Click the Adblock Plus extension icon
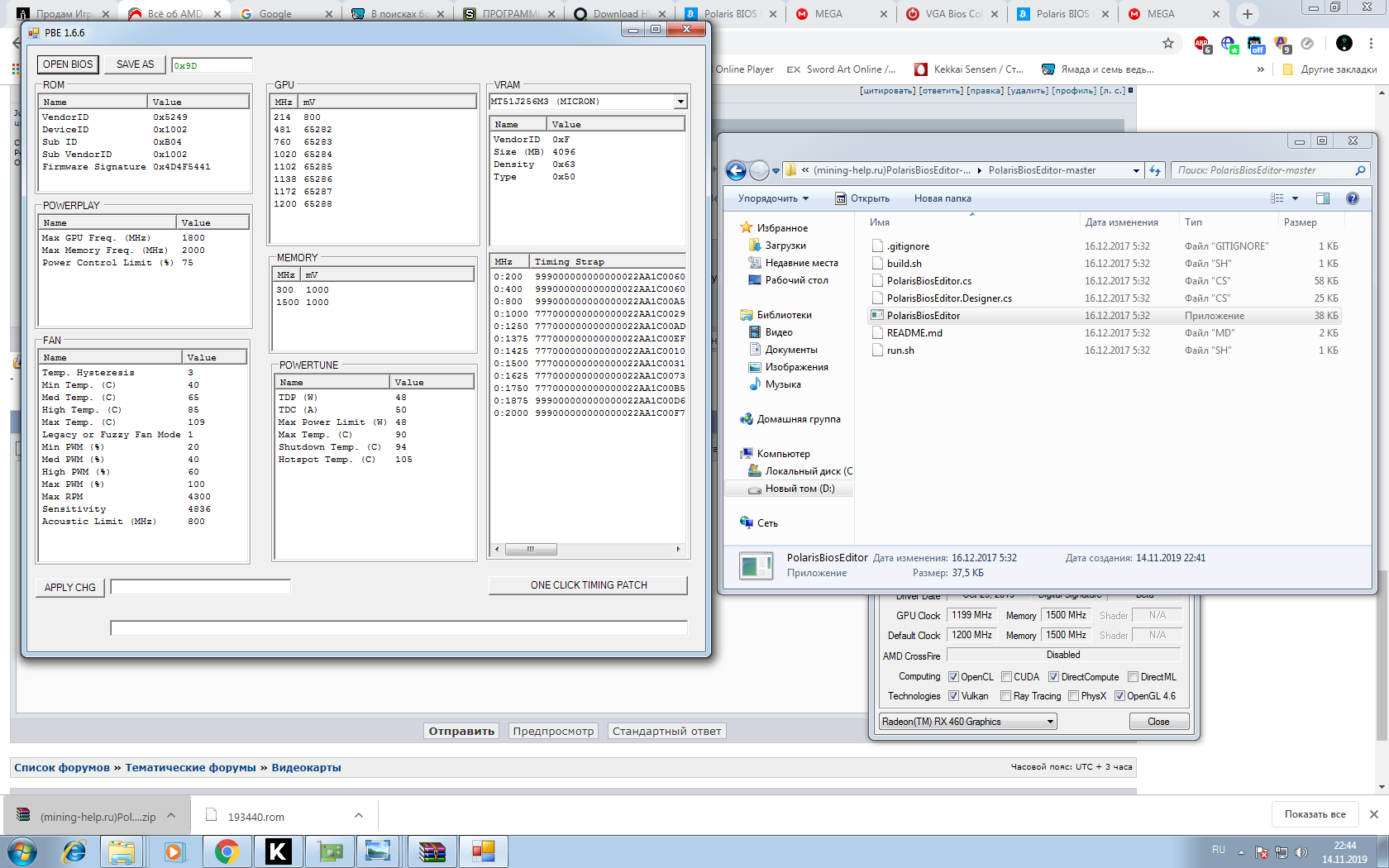The image size is (1389, 868). [x=1202, y=44]
